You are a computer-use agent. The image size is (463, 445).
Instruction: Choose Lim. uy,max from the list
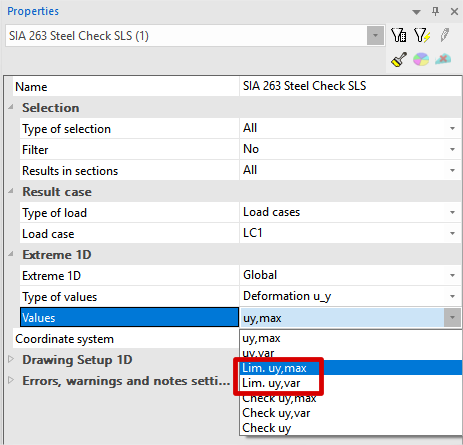point(351,368)
